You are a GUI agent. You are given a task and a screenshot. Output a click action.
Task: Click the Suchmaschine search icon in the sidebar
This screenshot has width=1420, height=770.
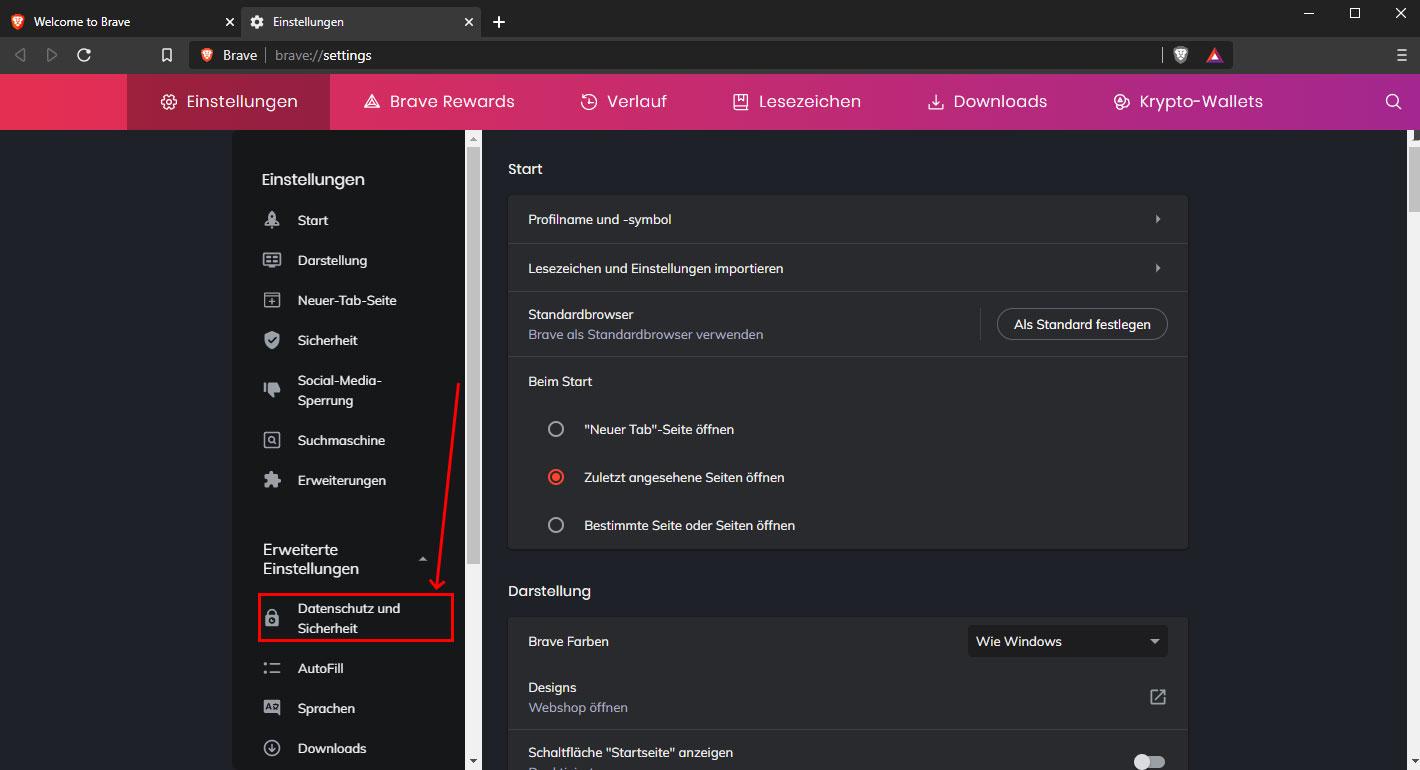click(x=271, y=440)
